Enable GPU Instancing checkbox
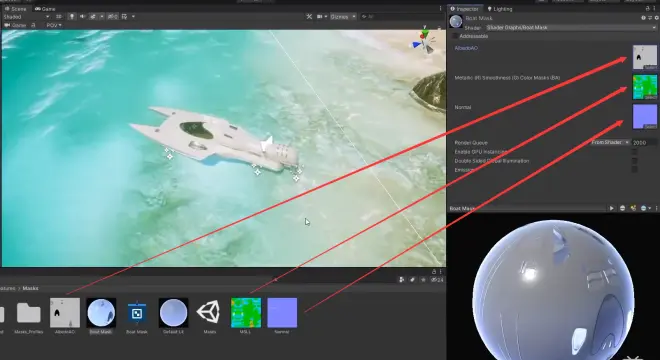 pyautogui.click(x=634, y=152)
